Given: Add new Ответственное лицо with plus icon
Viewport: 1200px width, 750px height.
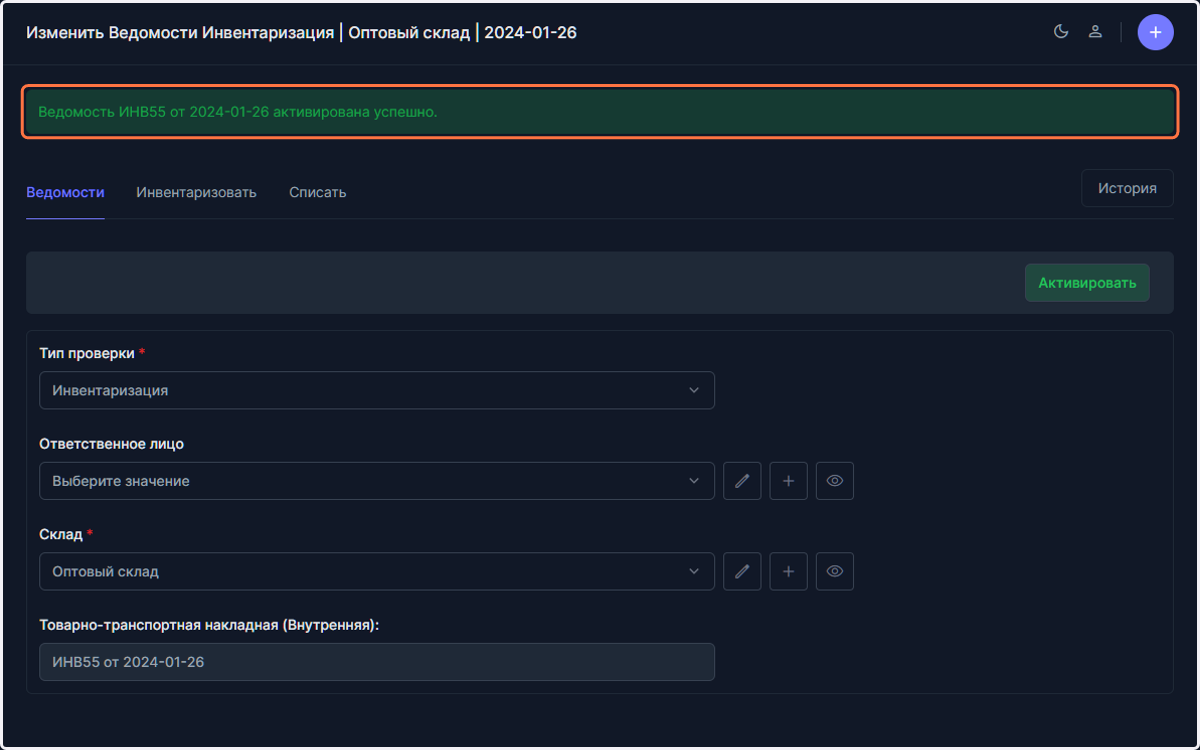Looking at the screenshot, I should pyautogui.click(x=788, y=481).
